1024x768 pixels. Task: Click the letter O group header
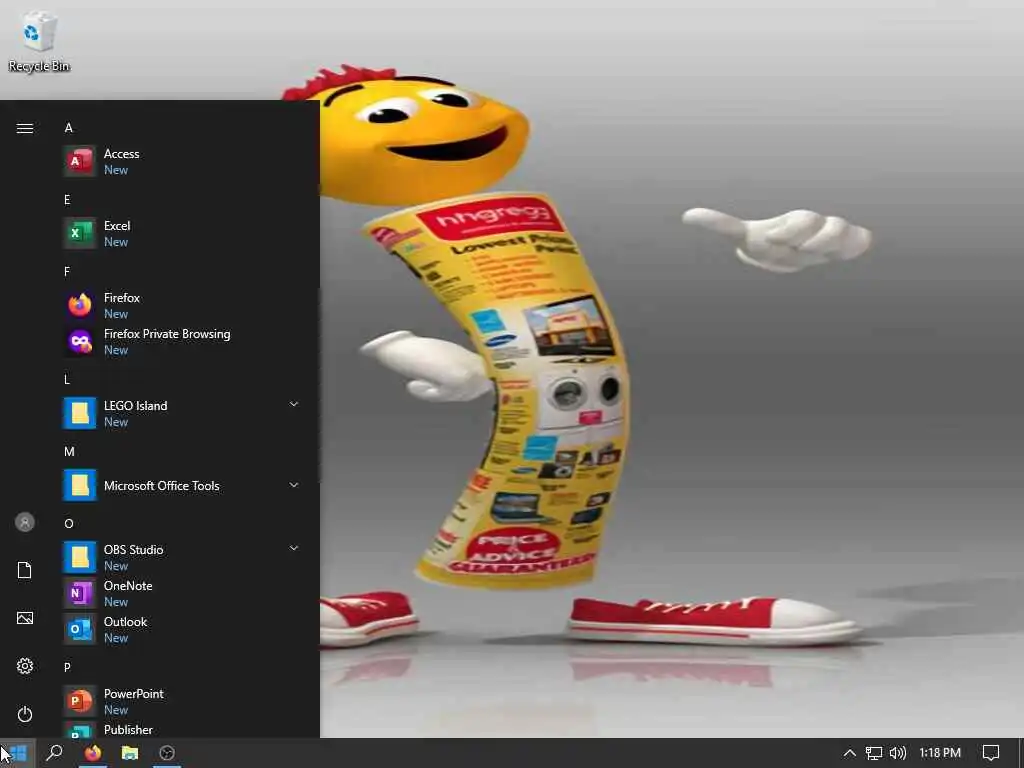(x=69, y=524)
